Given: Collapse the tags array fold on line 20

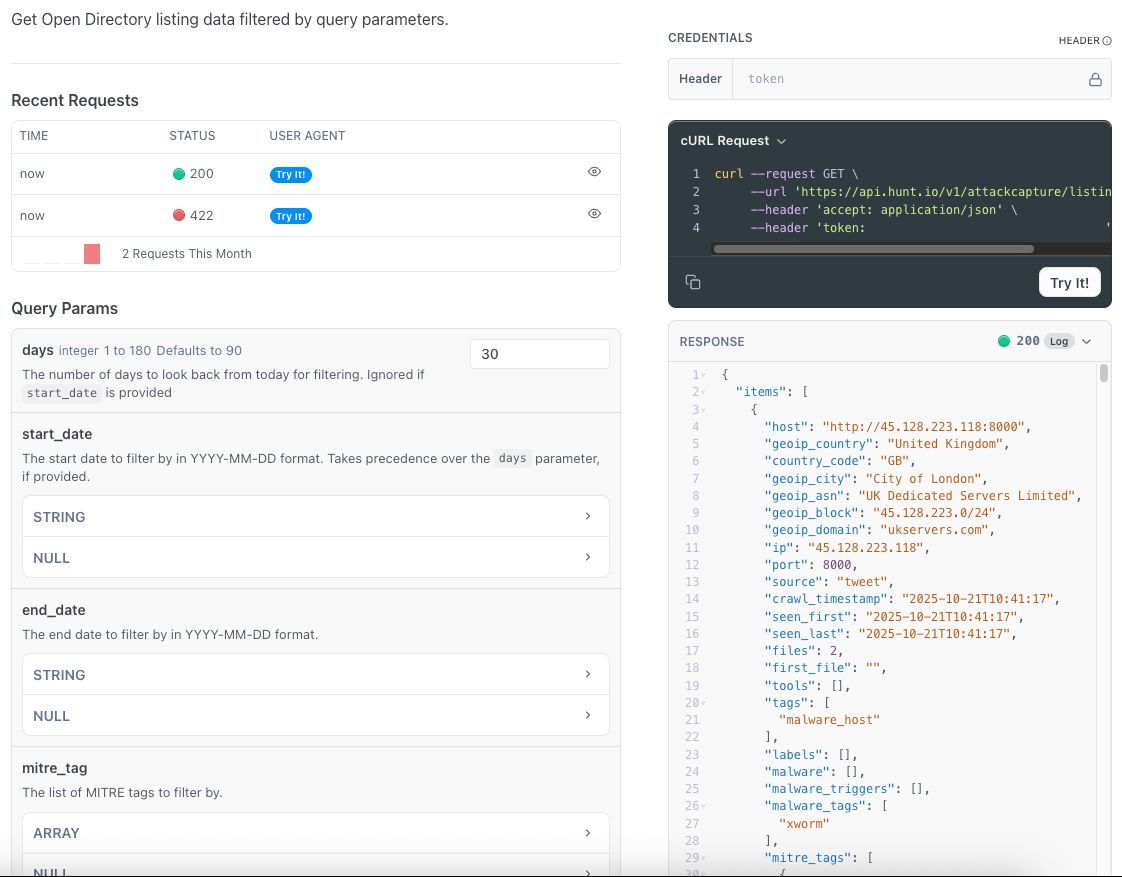Looking at the screenshot, I should point(703,703).
